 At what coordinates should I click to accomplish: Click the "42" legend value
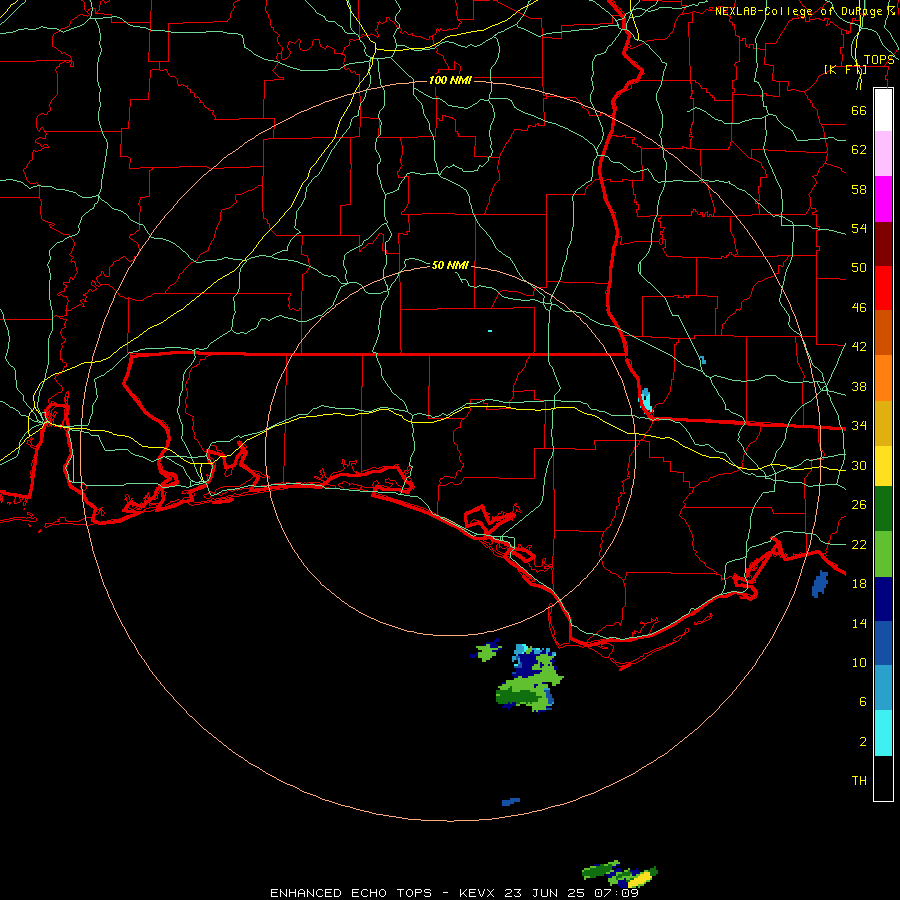point(859,346)
